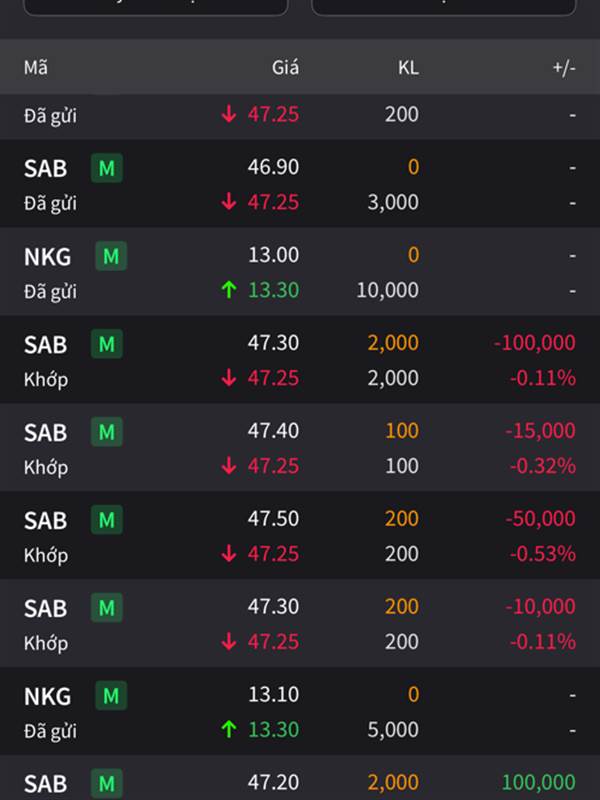Image resolution: width=600 pixels, height=800 pixels.
Task: Sort by the Giá column header
Action: point(285,68)
